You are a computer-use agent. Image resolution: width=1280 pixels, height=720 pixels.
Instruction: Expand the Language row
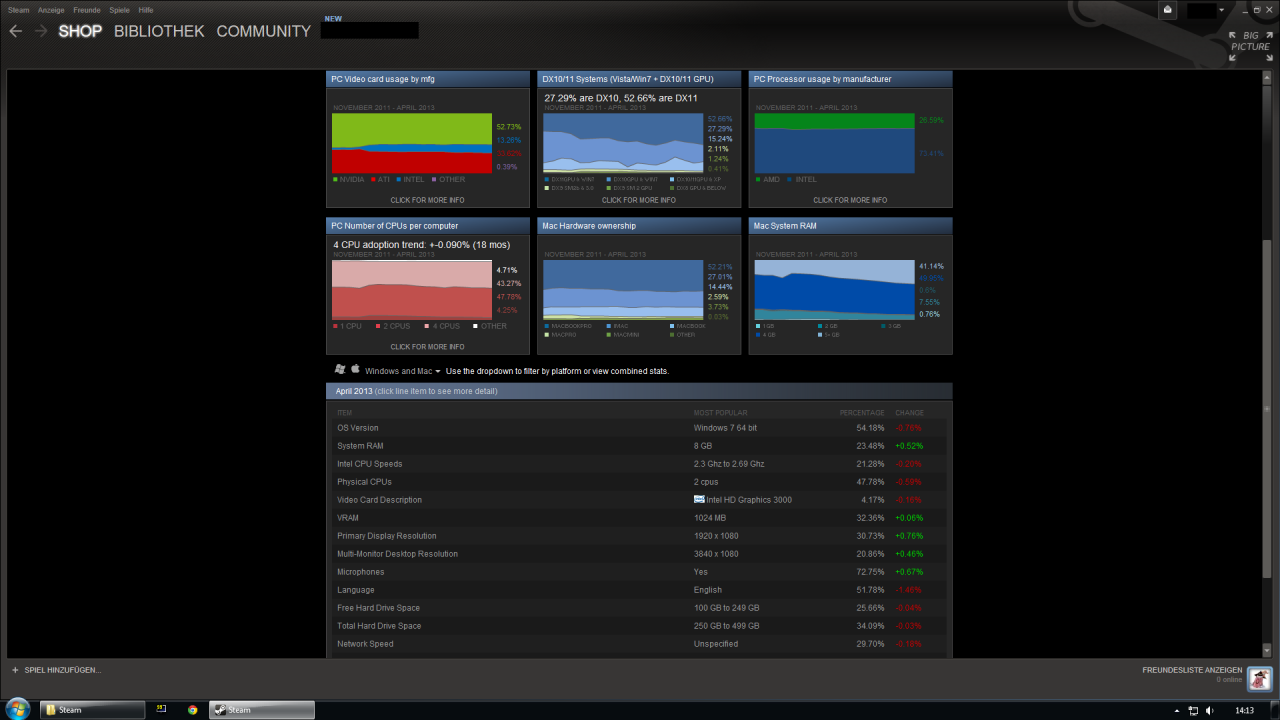coord(639,590)
